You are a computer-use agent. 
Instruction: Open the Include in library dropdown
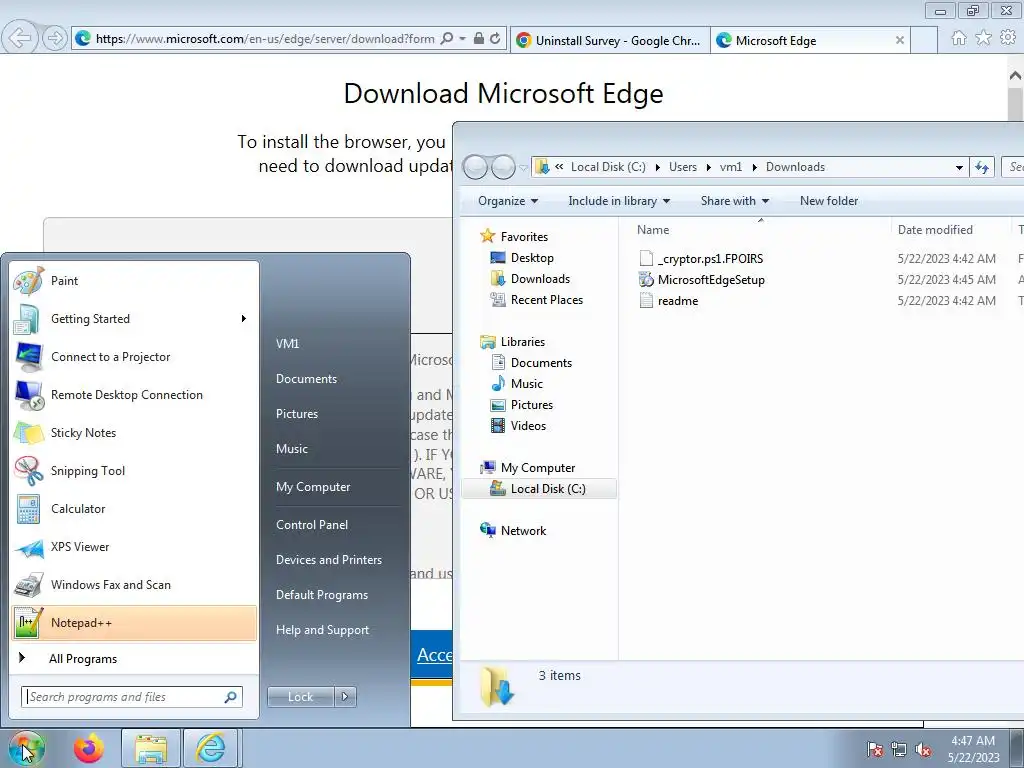pyautogui.click(x=619, y=201)
